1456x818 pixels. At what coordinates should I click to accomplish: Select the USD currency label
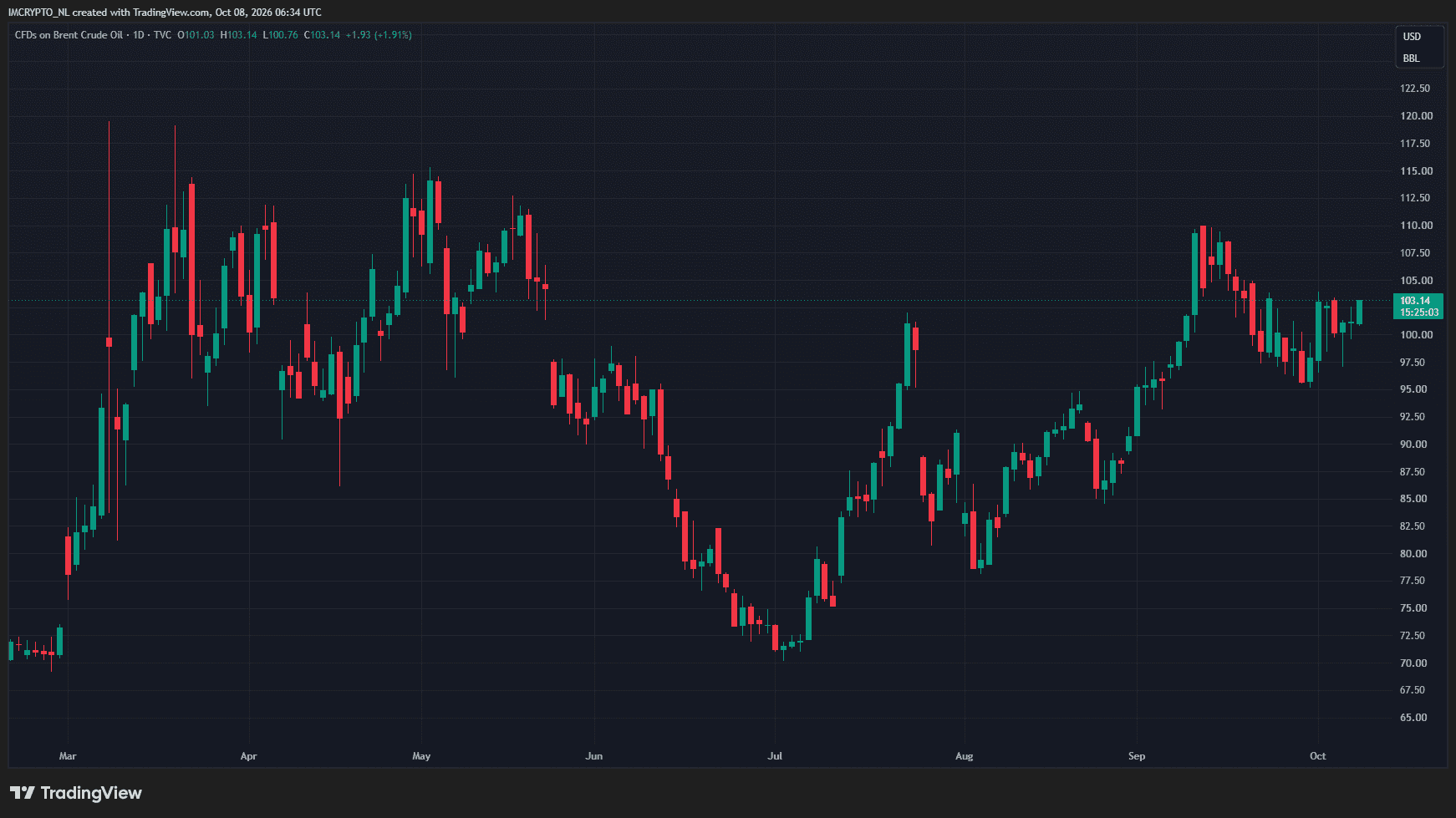click(x=1412, y=37)
